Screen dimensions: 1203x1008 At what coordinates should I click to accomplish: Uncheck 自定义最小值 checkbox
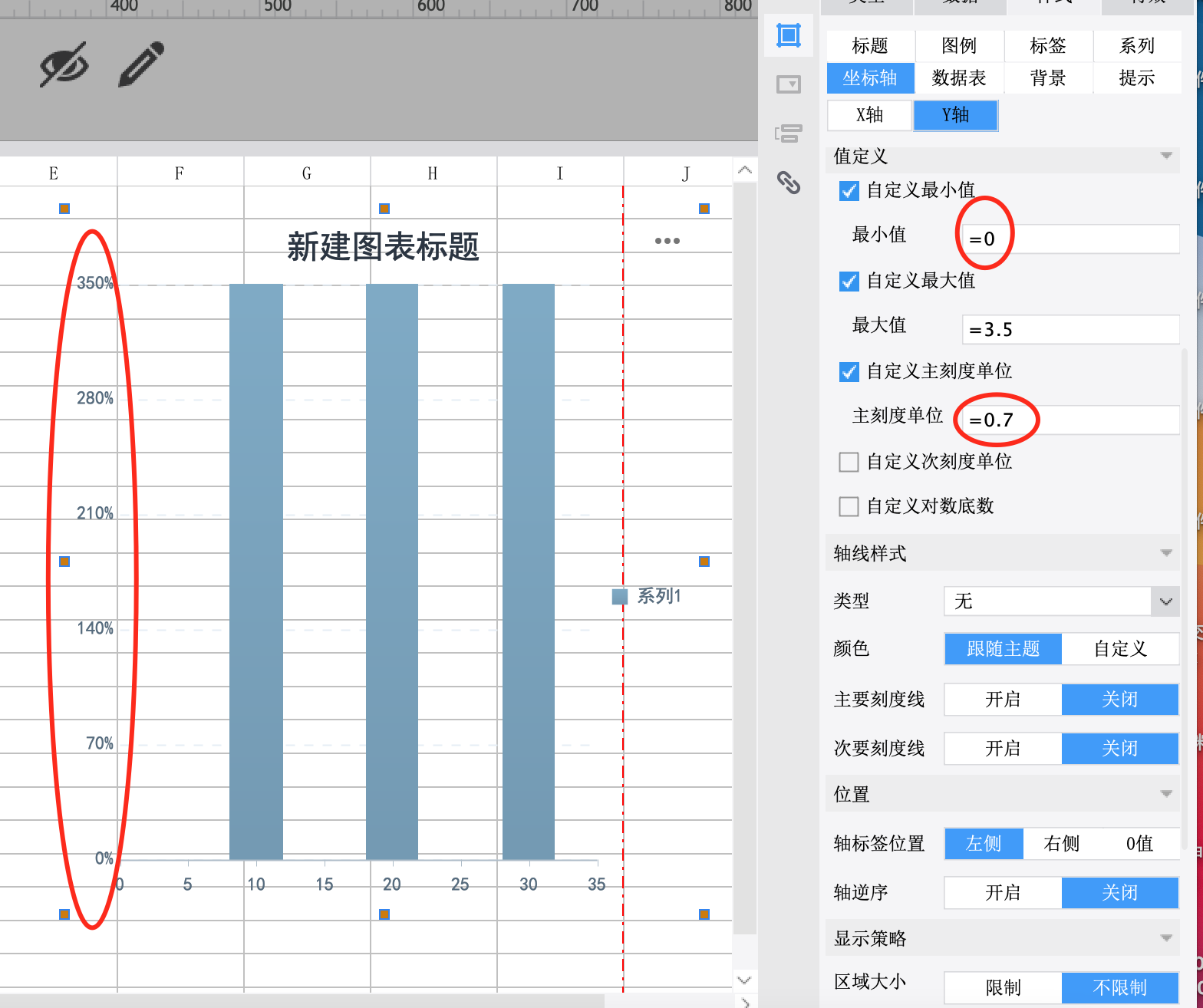849,191
